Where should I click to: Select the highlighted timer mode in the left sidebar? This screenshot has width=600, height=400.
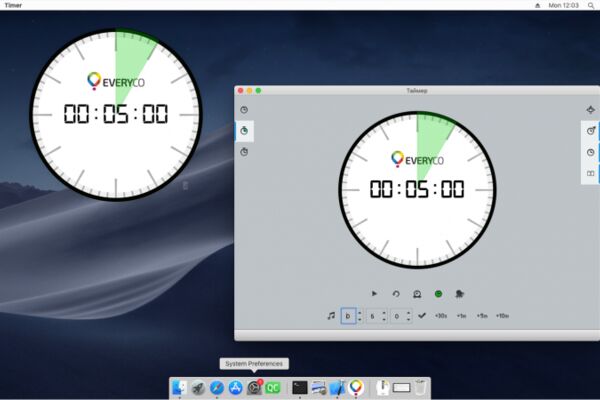click(x=244, y=131)
